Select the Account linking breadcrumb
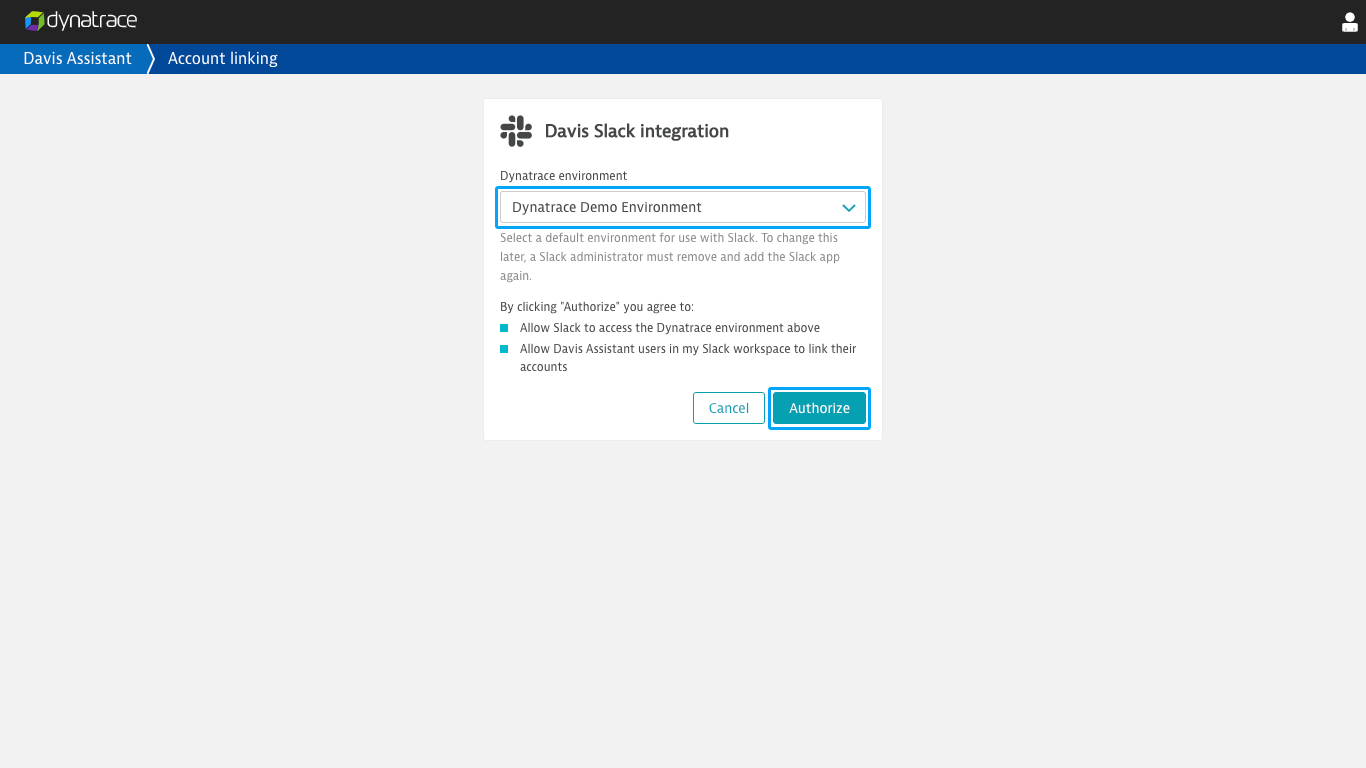1366x768 pixels. (223, 59)
